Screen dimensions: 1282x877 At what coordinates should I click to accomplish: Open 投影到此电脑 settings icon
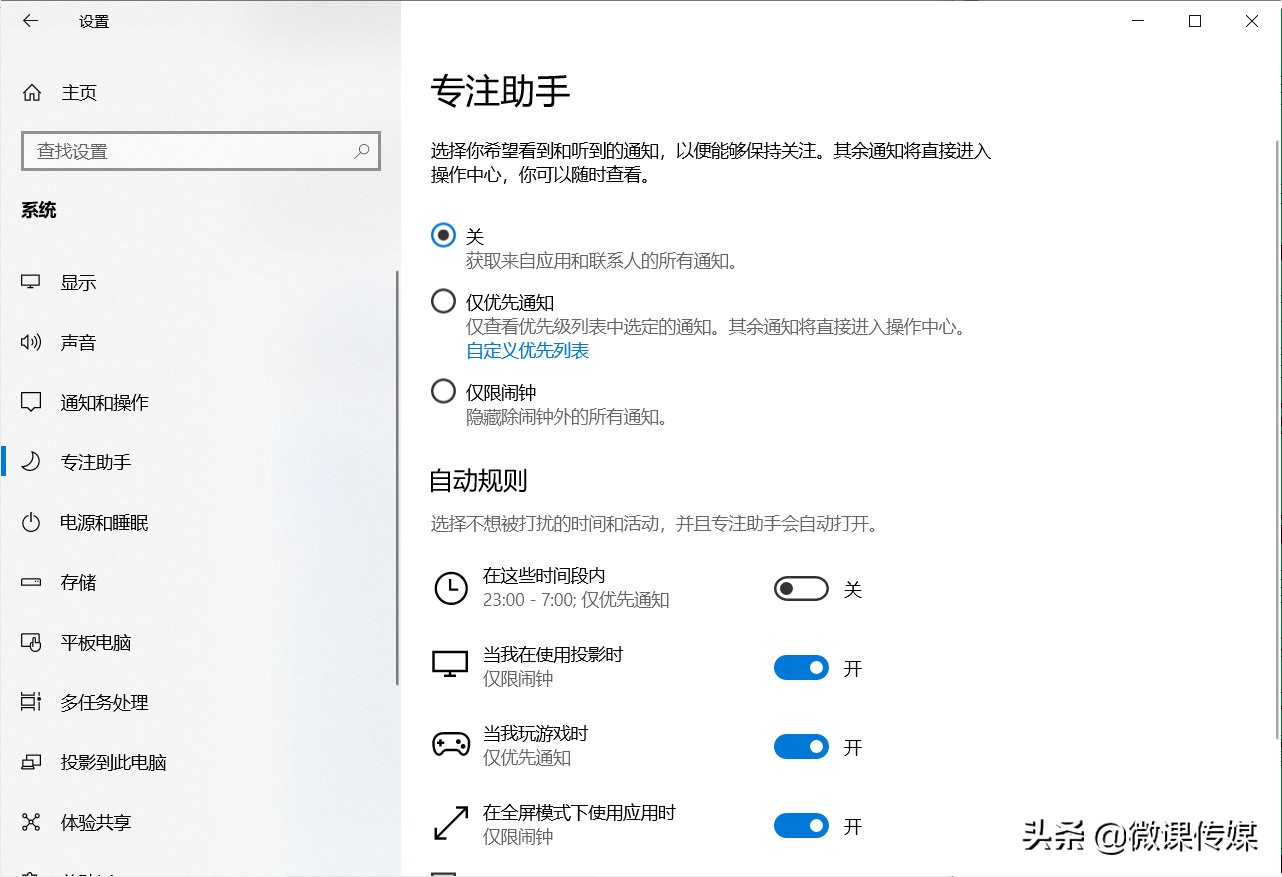click(x=31, y=762)
